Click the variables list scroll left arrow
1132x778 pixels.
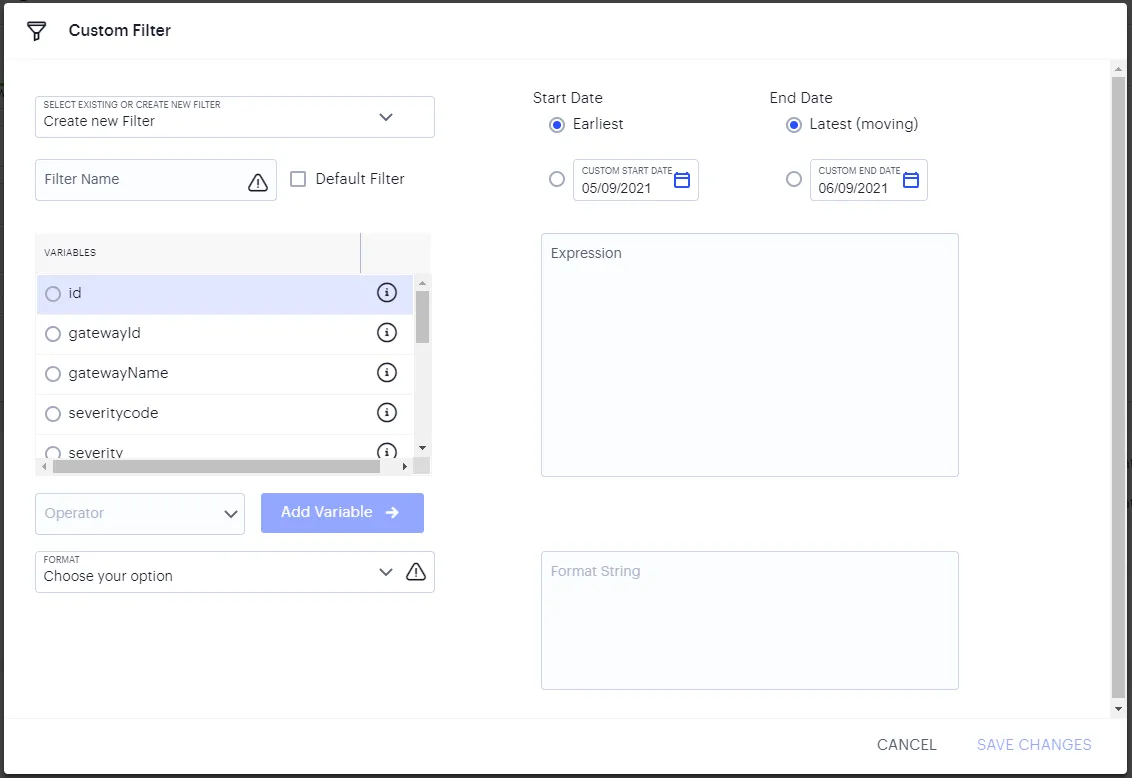click(x=45, y=467)
